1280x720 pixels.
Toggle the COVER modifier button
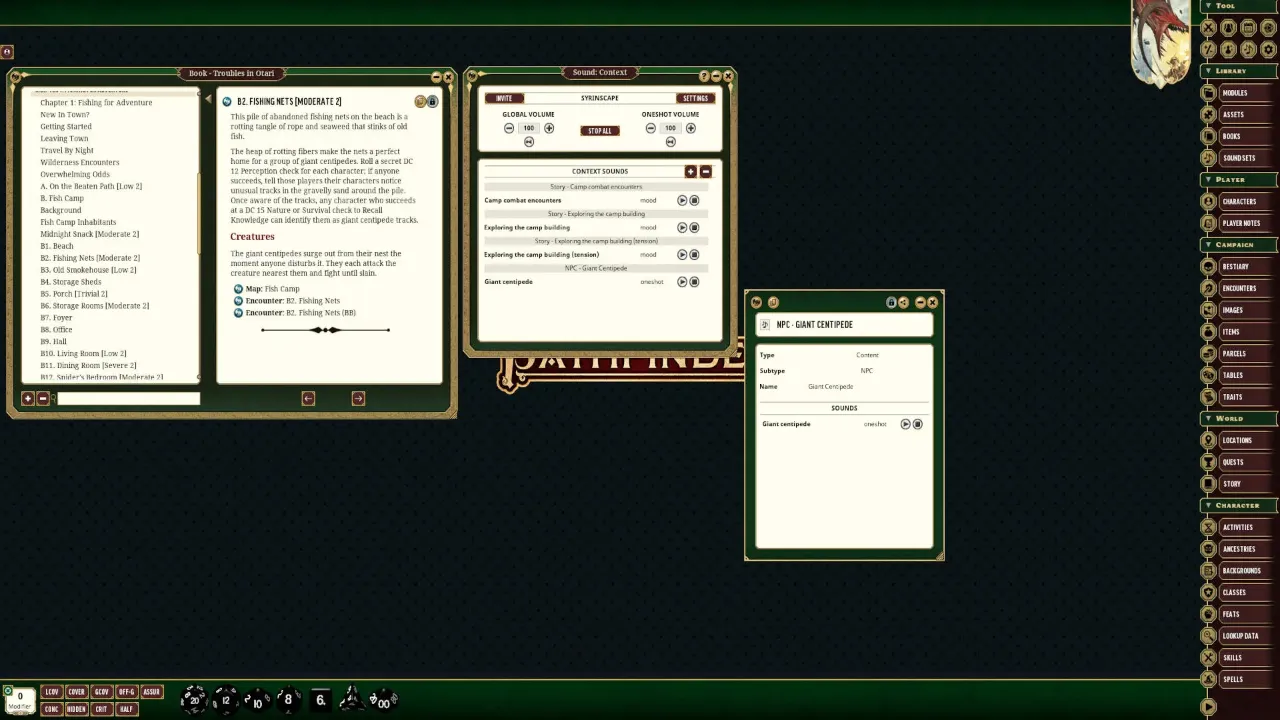point(76,692)
